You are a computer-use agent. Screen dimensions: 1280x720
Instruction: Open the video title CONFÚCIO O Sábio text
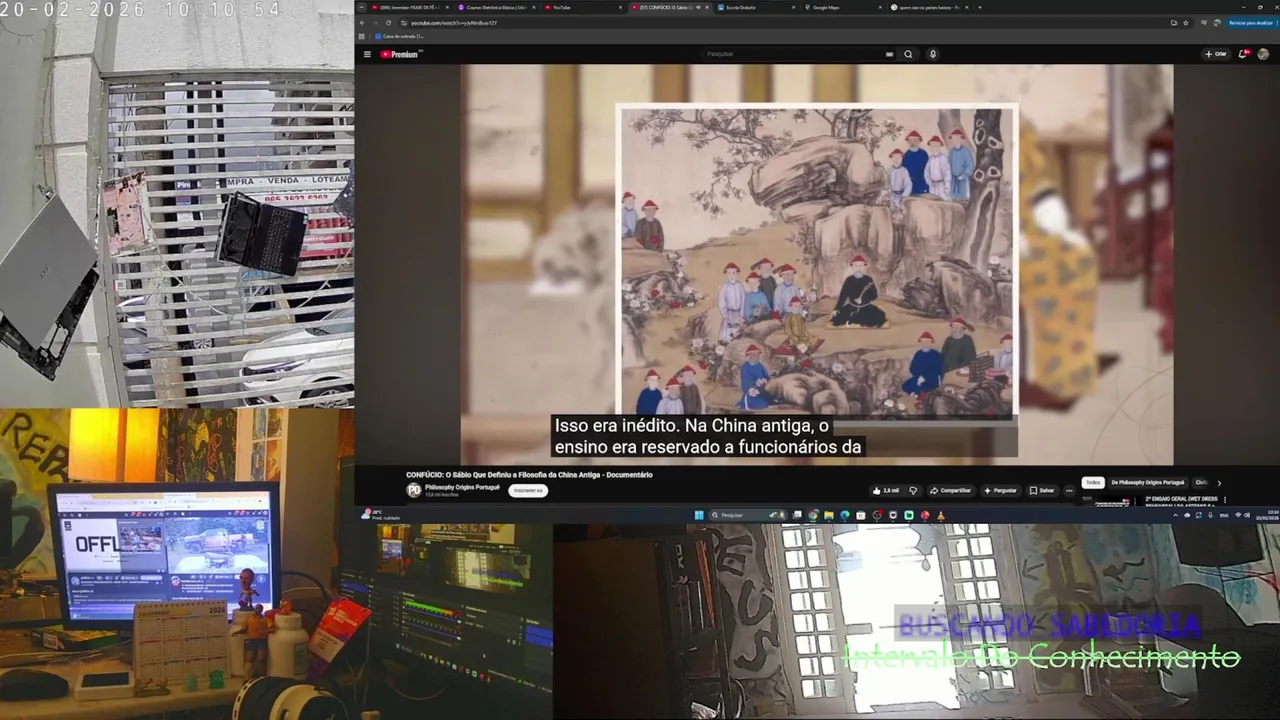tap(529, 475)
